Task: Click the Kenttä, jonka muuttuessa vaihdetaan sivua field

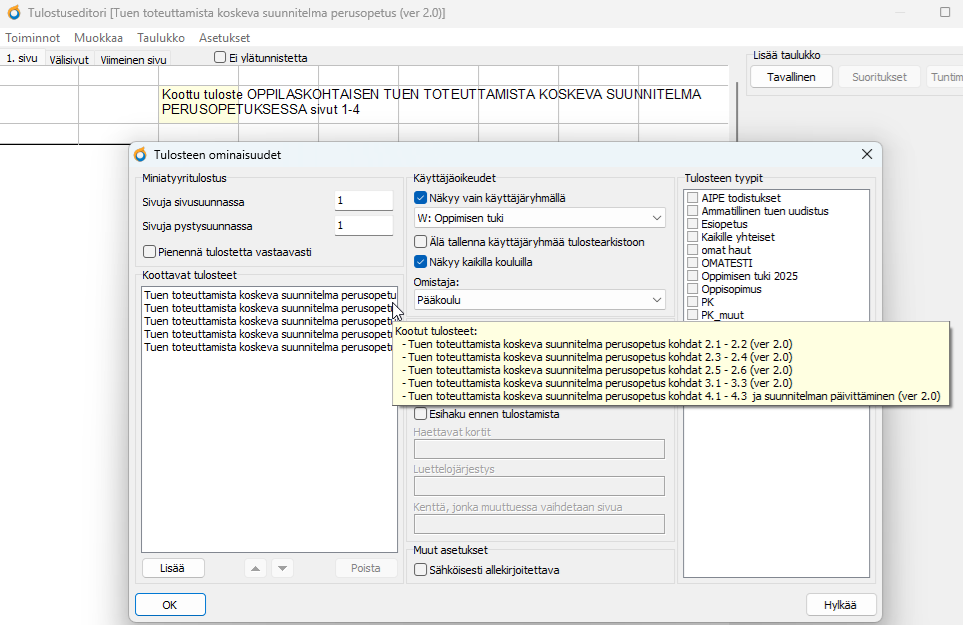Action: click(x=539, y=524)
